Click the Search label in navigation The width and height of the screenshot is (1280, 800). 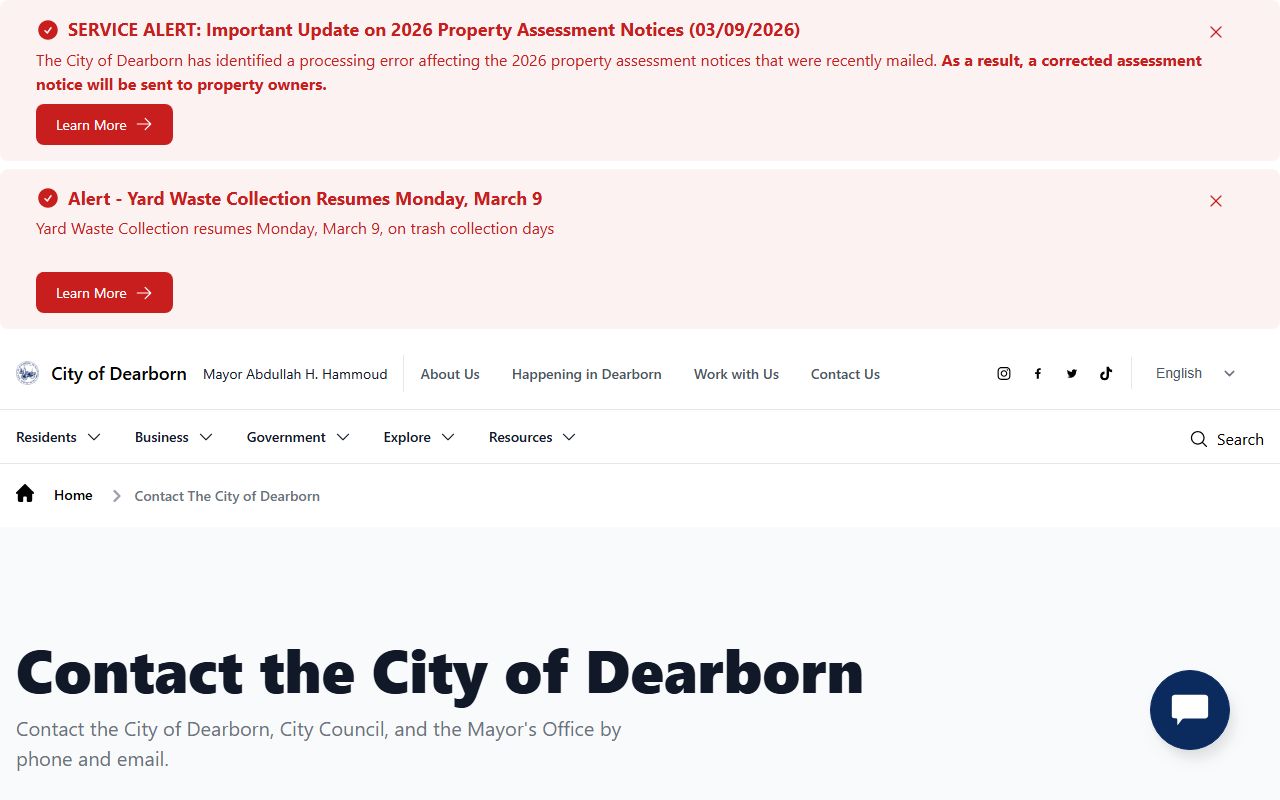1240,439
